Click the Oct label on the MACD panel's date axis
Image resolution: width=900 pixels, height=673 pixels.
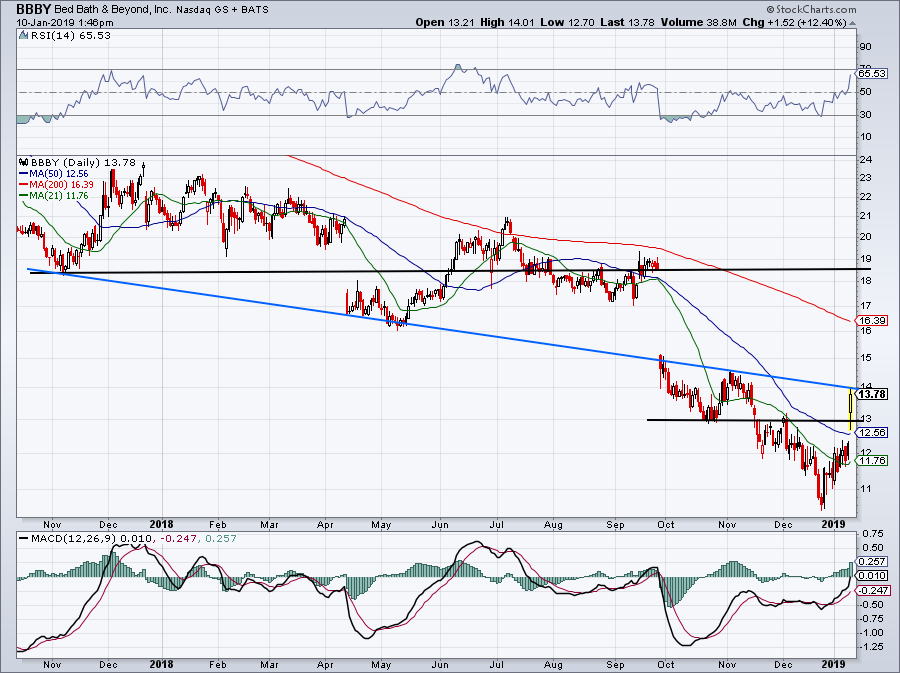point(666,665)
